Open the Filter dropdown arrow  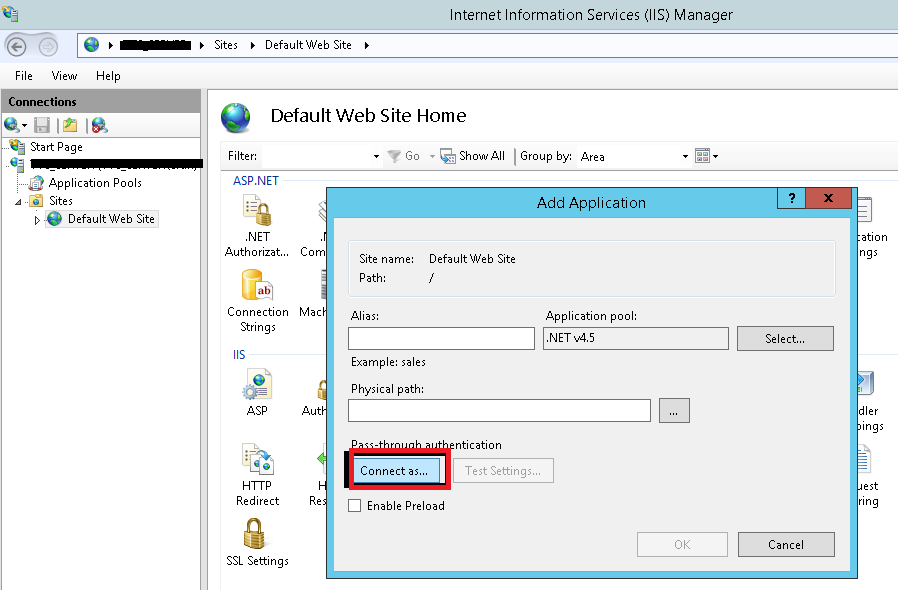pyautogui.click(x=376, y=157)
